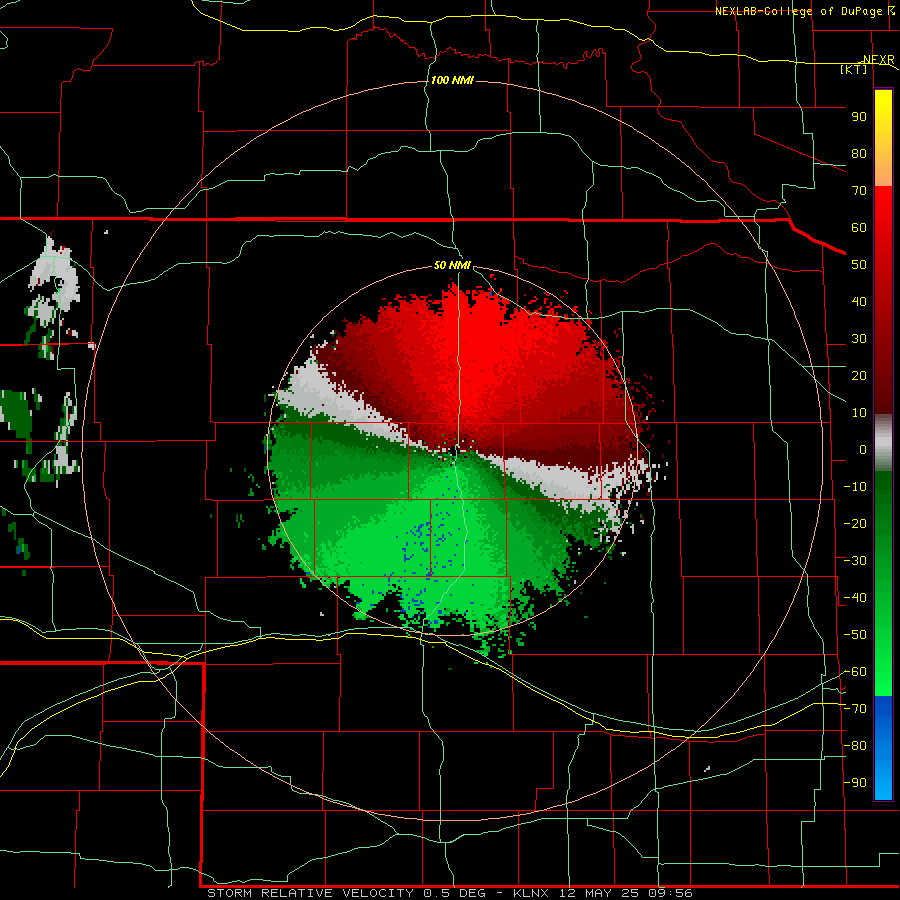Click the -70 knot scale value
The width and height of the screenshot is (900, 900).
coord(855,709)
